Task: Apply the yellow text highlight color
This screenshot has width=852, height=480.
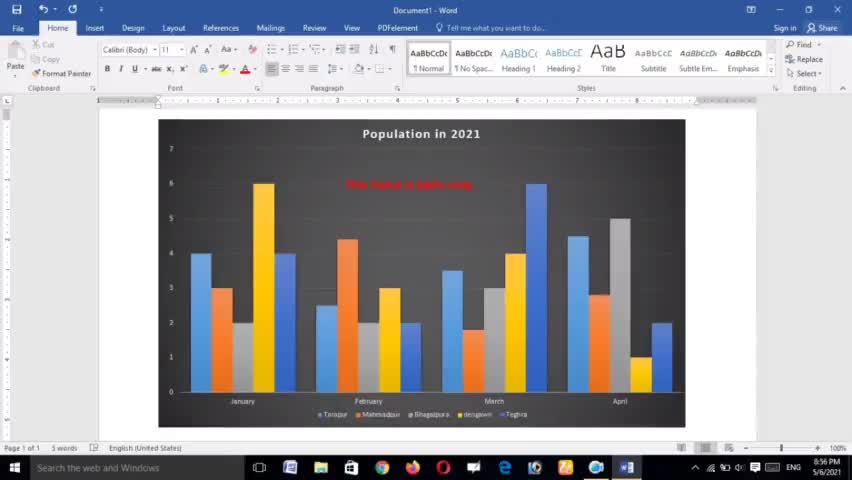Action: 223,69
